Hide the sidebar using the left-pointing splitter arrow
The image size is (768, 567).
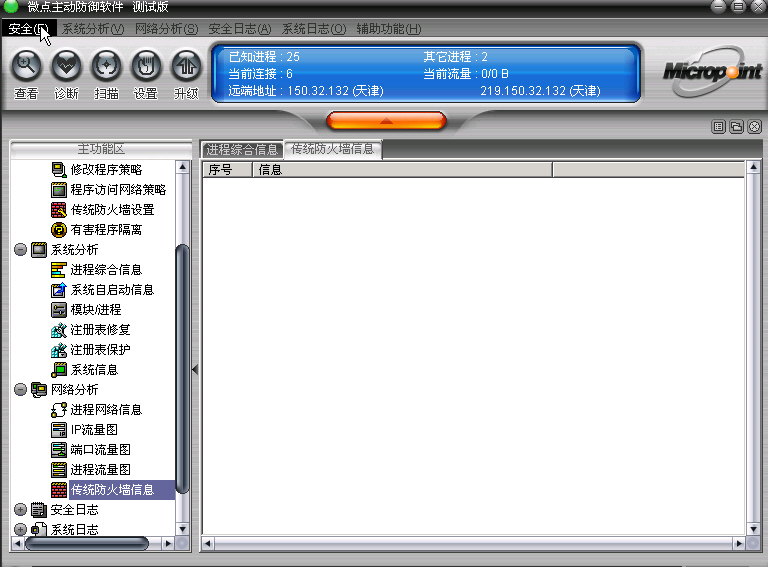click(x=195, y=370)
